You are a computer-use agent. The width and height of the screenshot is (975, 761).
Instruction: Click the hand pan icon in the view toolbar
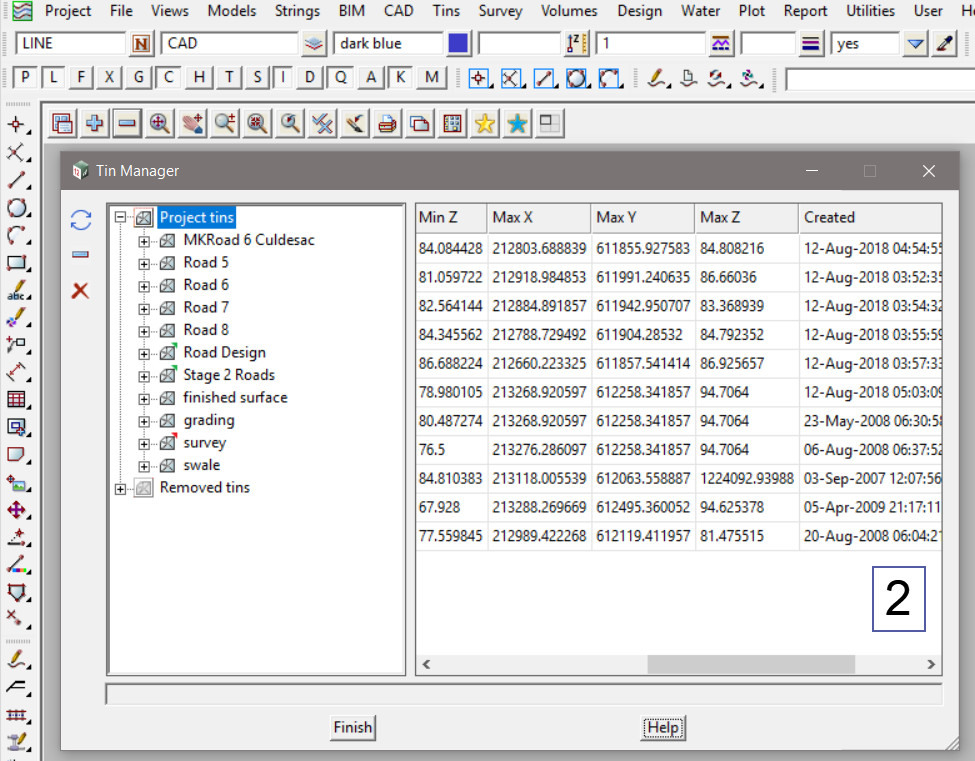[192, 123]
